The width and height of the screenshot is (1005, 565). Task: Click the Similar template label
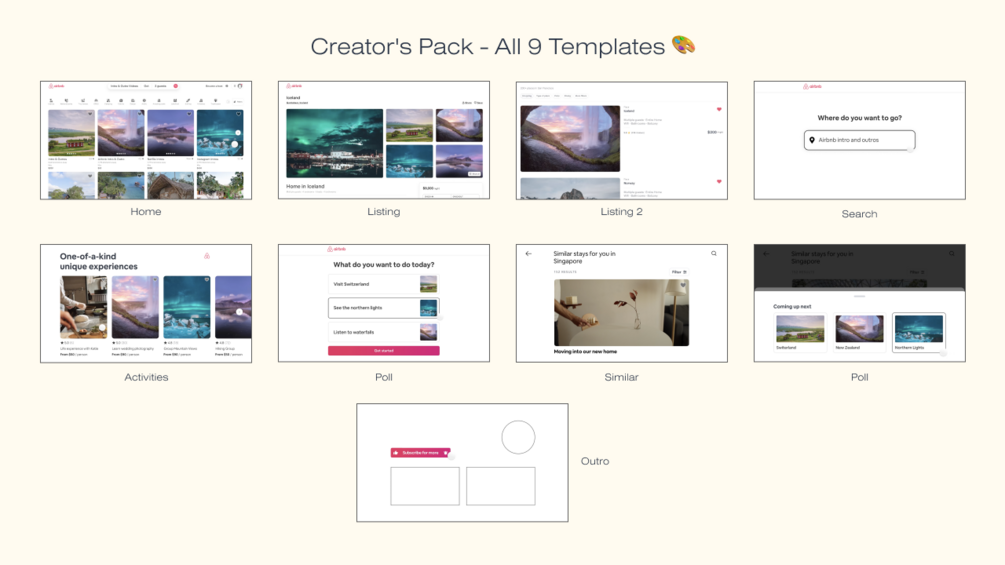click(x=622, y=377)
